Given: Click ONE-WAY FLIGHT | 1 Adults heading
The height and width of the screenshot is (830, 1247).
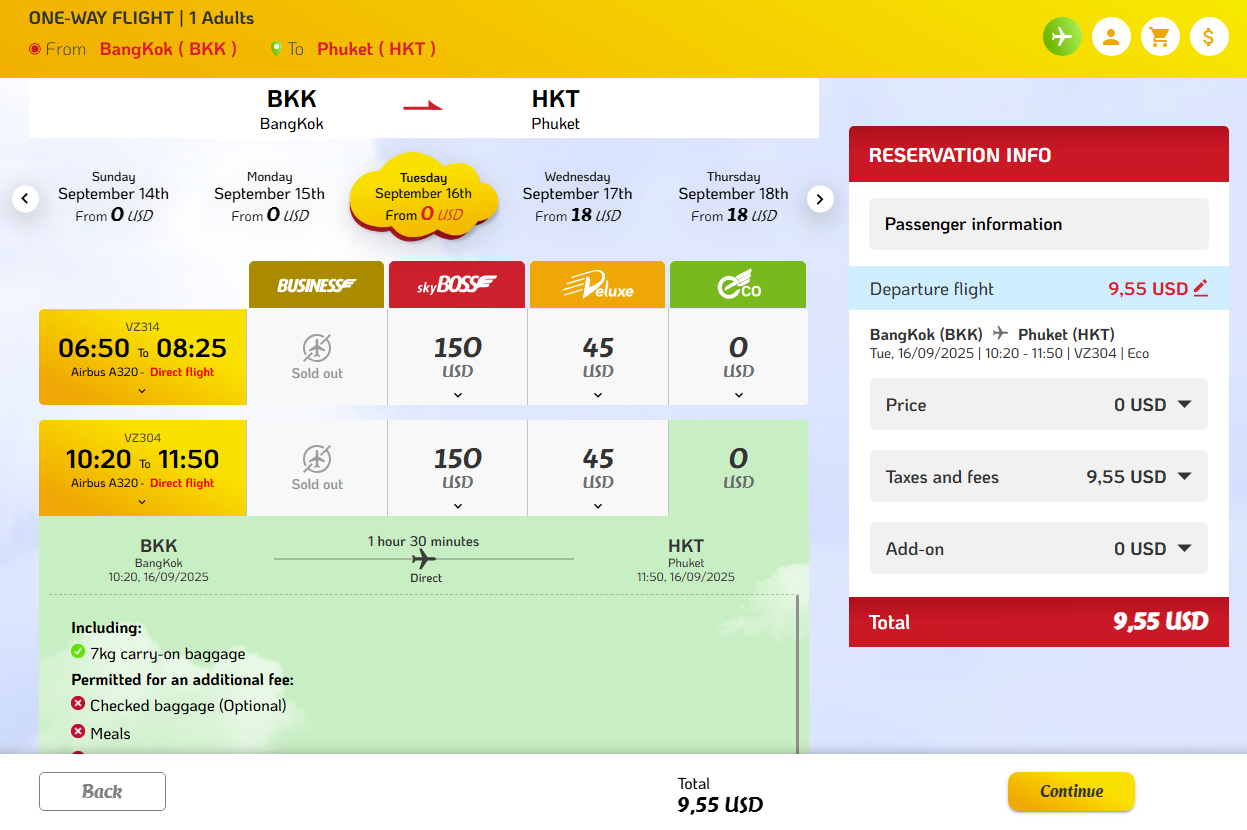Looking at the screenshot, I should click(141, 18).
